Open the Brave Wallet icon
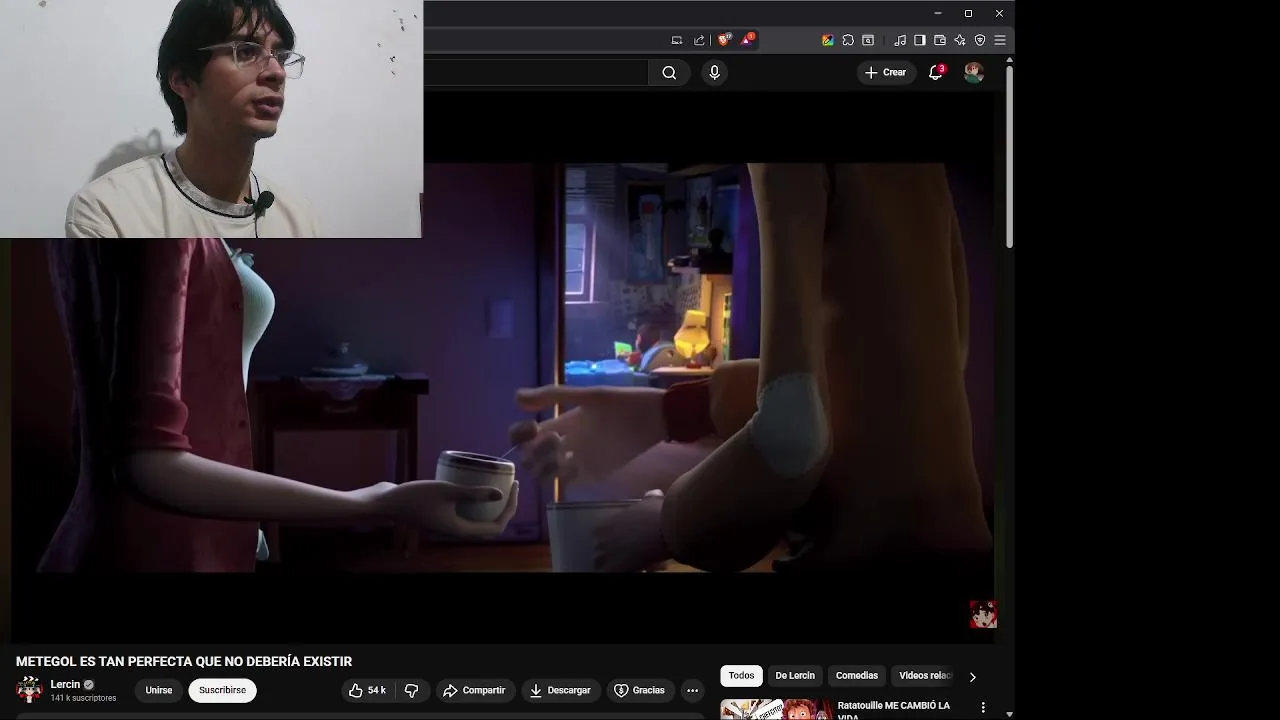This screenshot has height=720, width=1280. 940,40
